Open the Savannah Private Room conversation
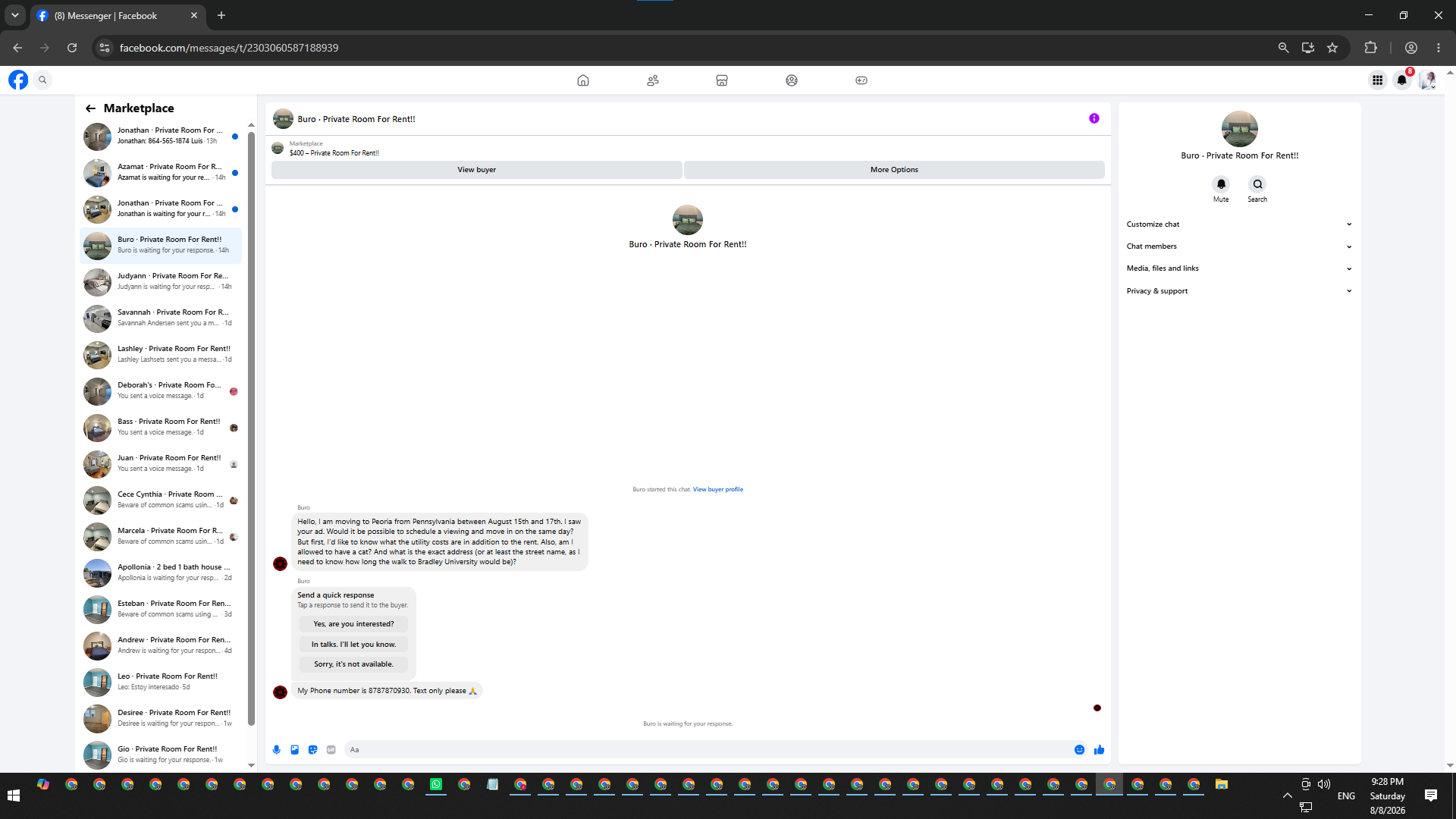Viewport: 1456px width, 819px height. [x=161, y=318]
